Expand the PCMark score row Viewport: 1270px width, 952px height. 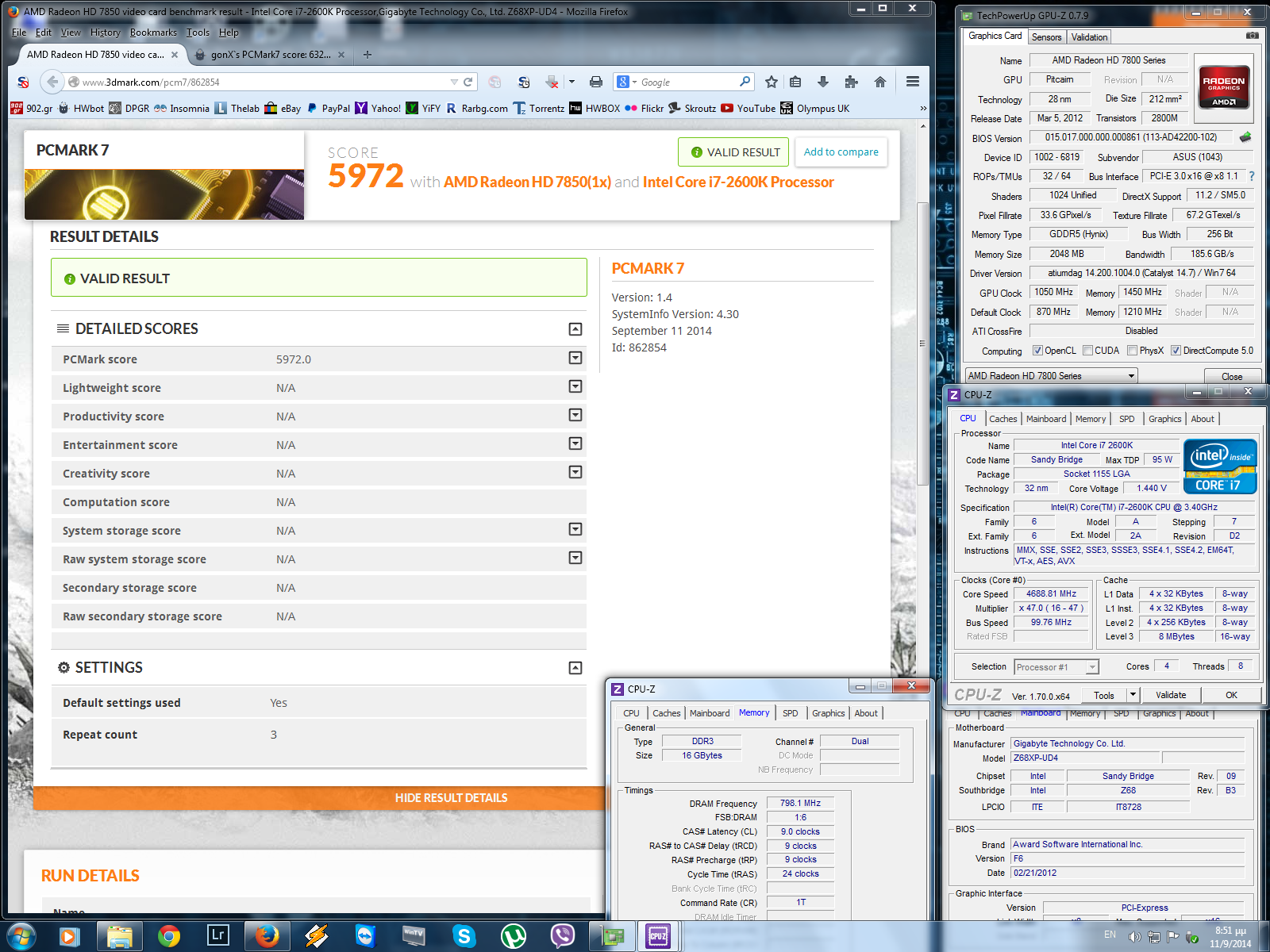[575, 359]
